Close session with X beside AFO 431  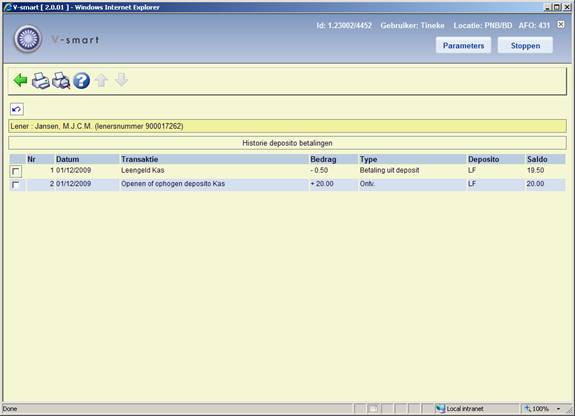[x=561, y=24]
